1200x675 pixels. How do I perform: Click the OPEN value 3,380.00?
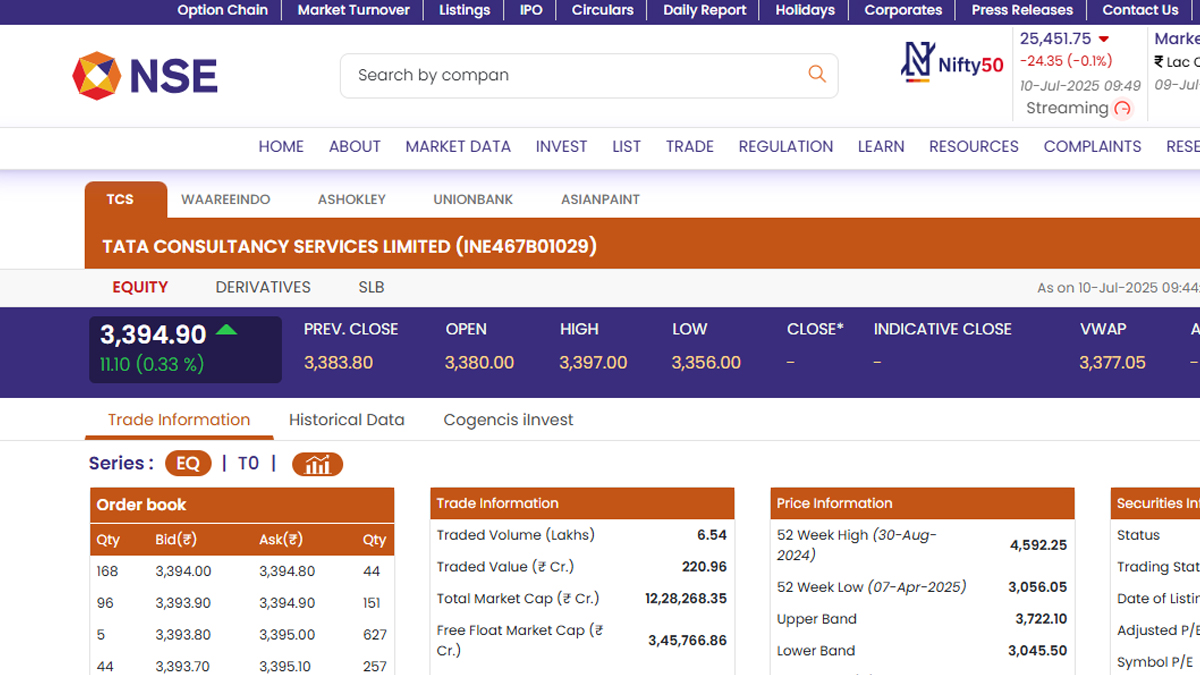(480, 363)
